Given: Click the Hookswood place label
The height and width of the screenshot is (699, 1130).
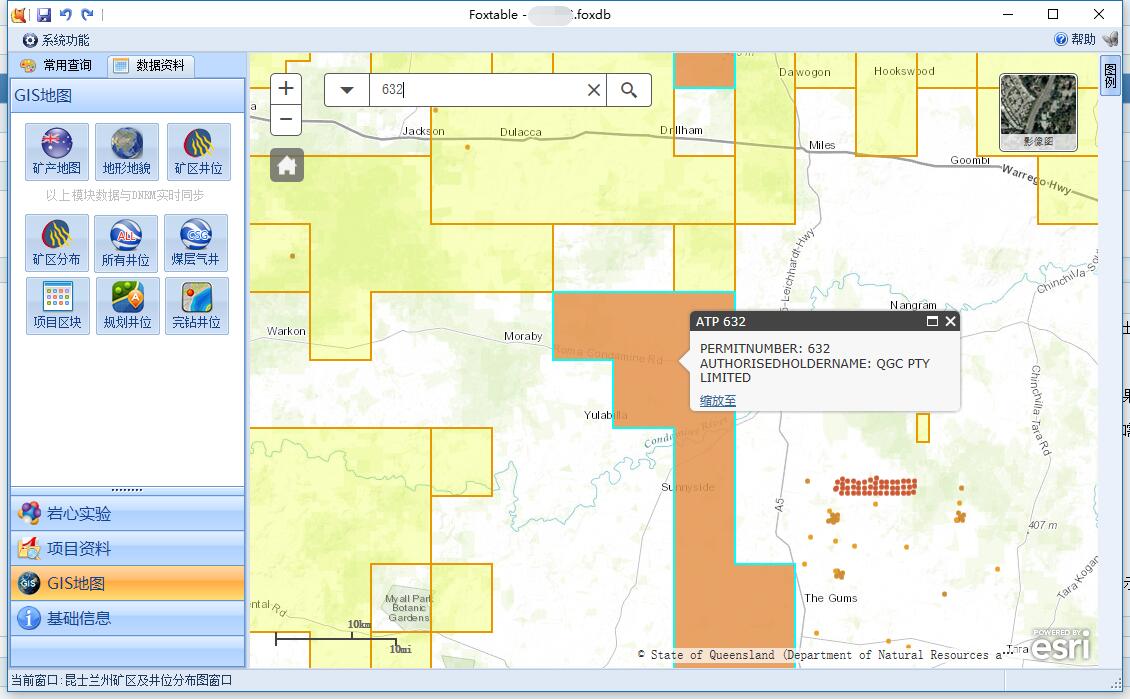Looking at the screenshot, I should click(x=904, y=71).
